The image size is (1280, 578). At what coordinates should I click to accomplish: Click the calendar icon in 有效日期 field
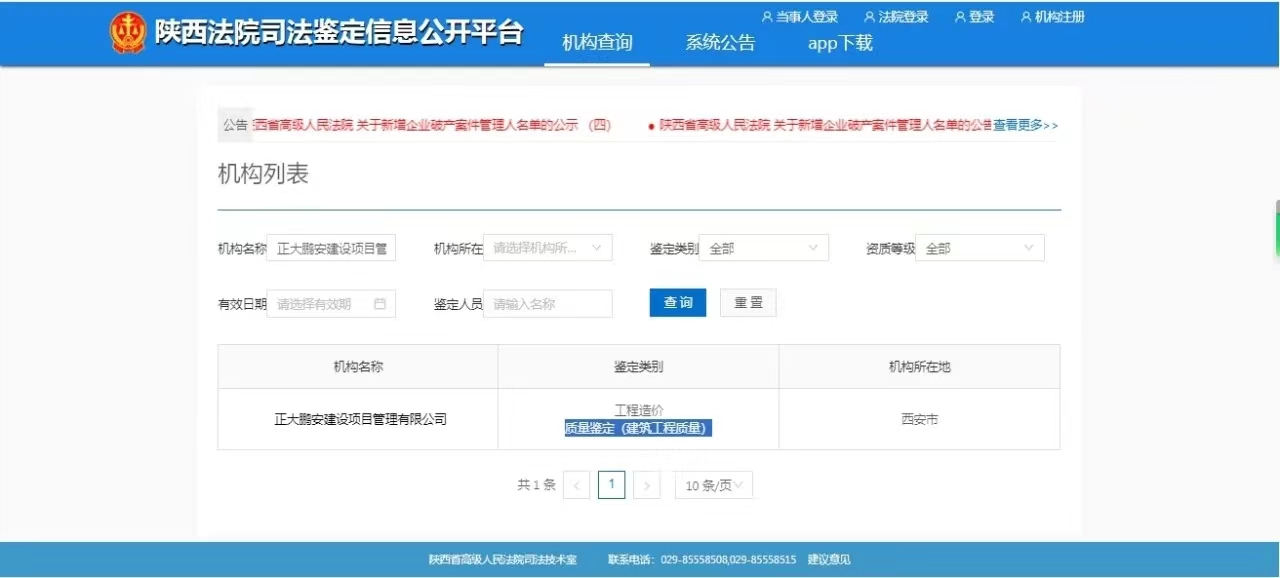(380, 304)
